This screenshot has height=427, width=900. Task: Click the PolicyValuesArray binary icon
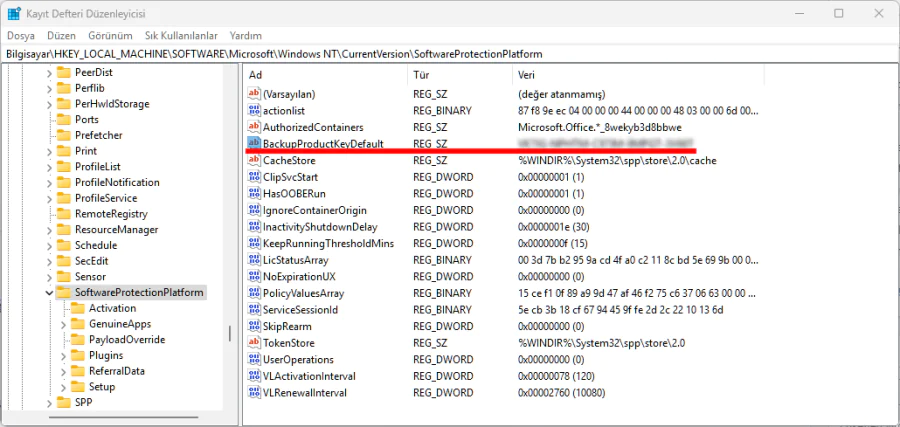pos(254,293)
